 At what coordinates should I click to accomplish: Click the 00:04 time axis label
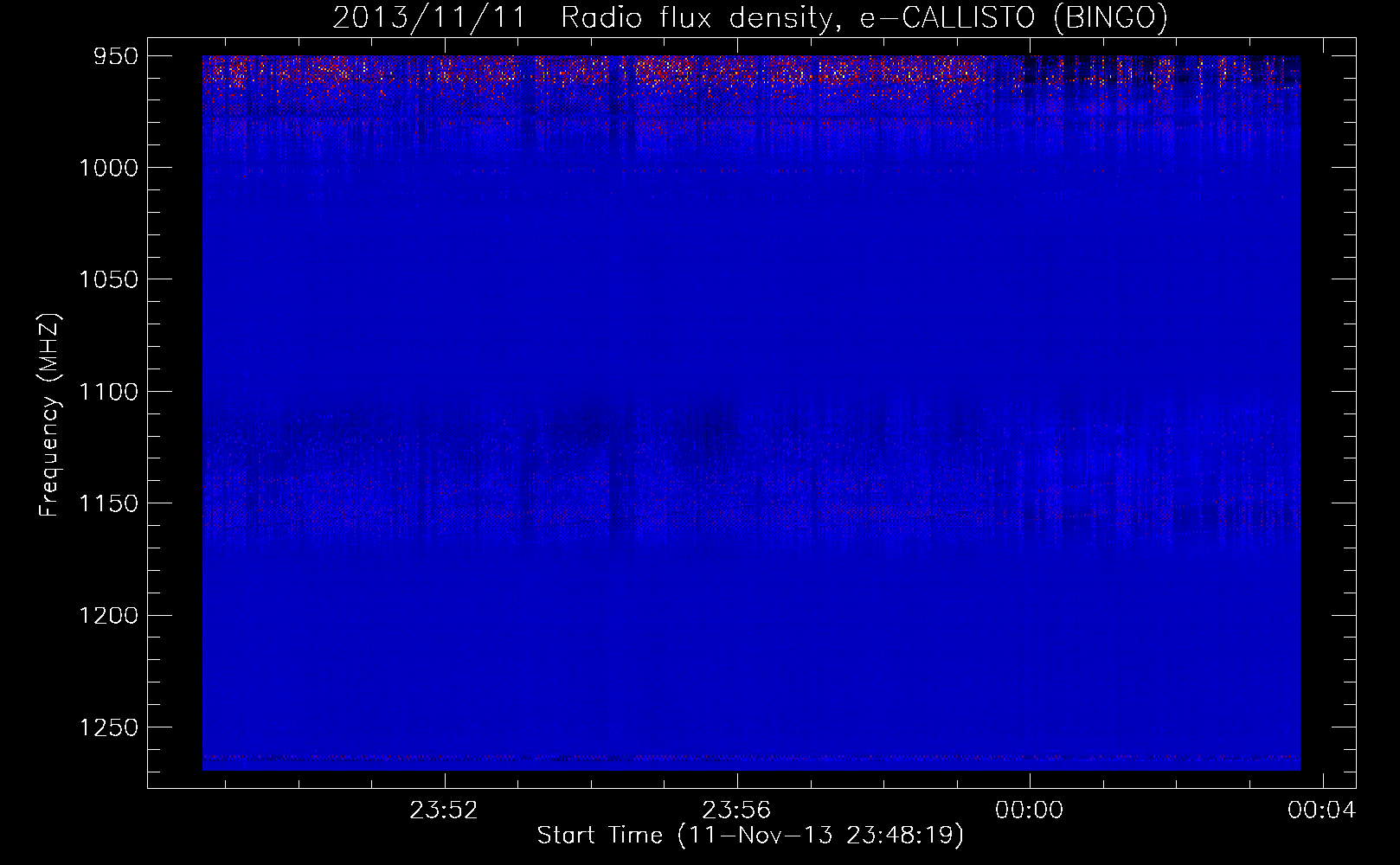pyautogui.click(x=1321, y=810)
